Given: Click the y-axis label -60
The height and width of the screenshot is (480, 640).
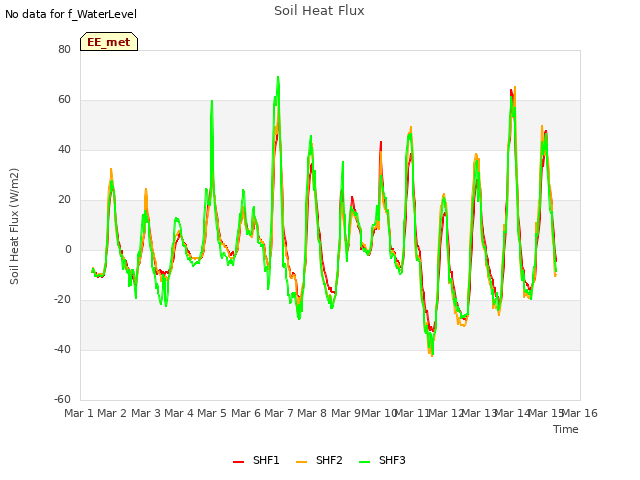Looking at the screenshot, I should [x=62, y=399].
